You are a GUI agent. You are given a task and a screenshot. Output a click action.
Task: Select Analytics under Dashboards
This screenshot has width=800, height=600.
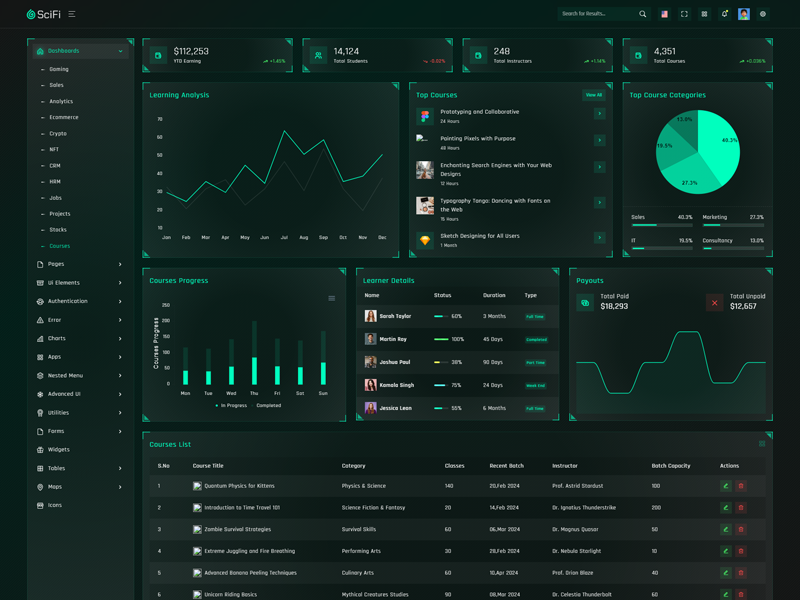pyautogui.click(x=61, y=101)
